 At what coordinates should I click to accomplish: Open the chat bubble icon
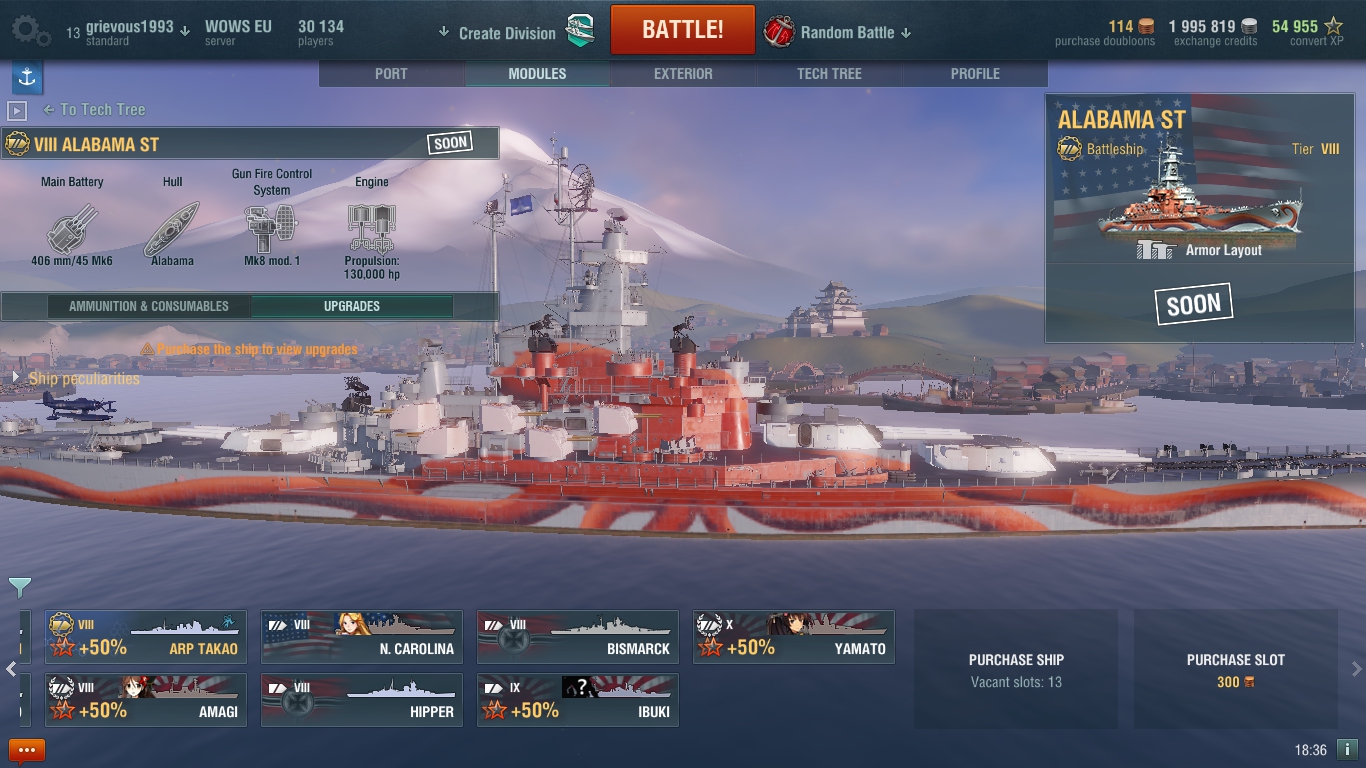pyautogui.click(x=27, y=750)
